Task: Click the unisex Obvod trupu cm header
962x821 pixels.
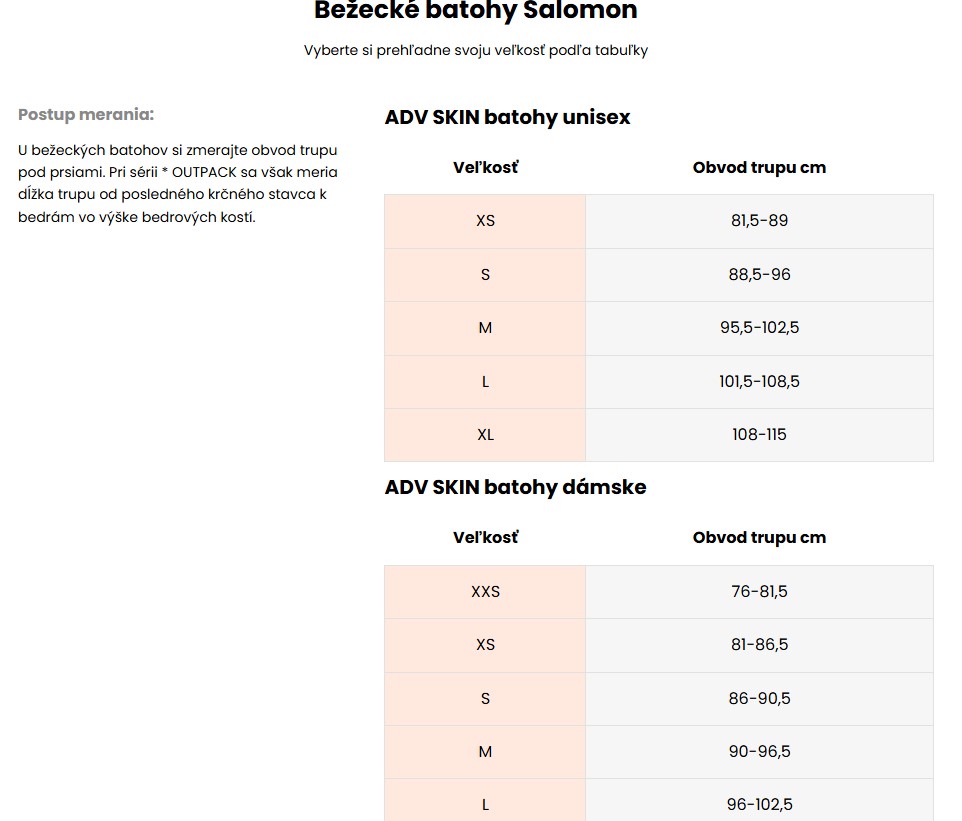Action: pos(760,168)
